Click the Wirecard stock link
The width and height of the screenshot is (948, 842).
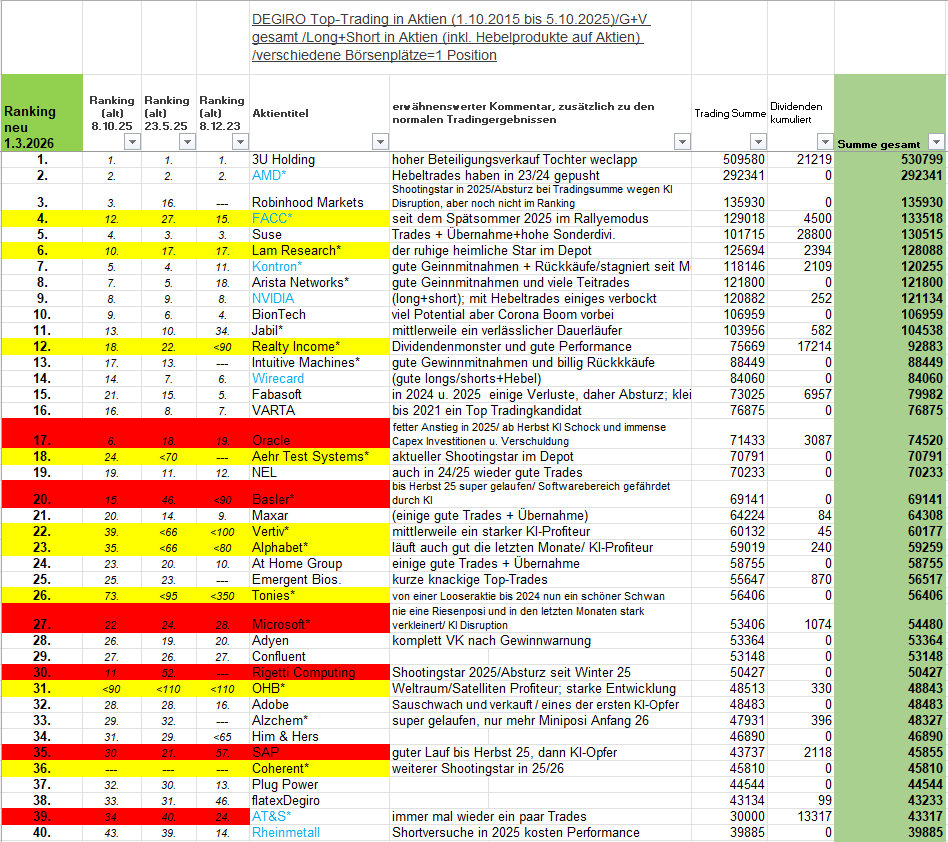[x=278, y=378]
